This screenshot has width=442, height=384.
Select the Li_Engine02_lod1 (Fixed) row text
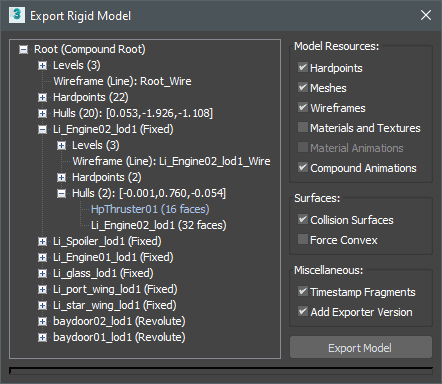113,129
